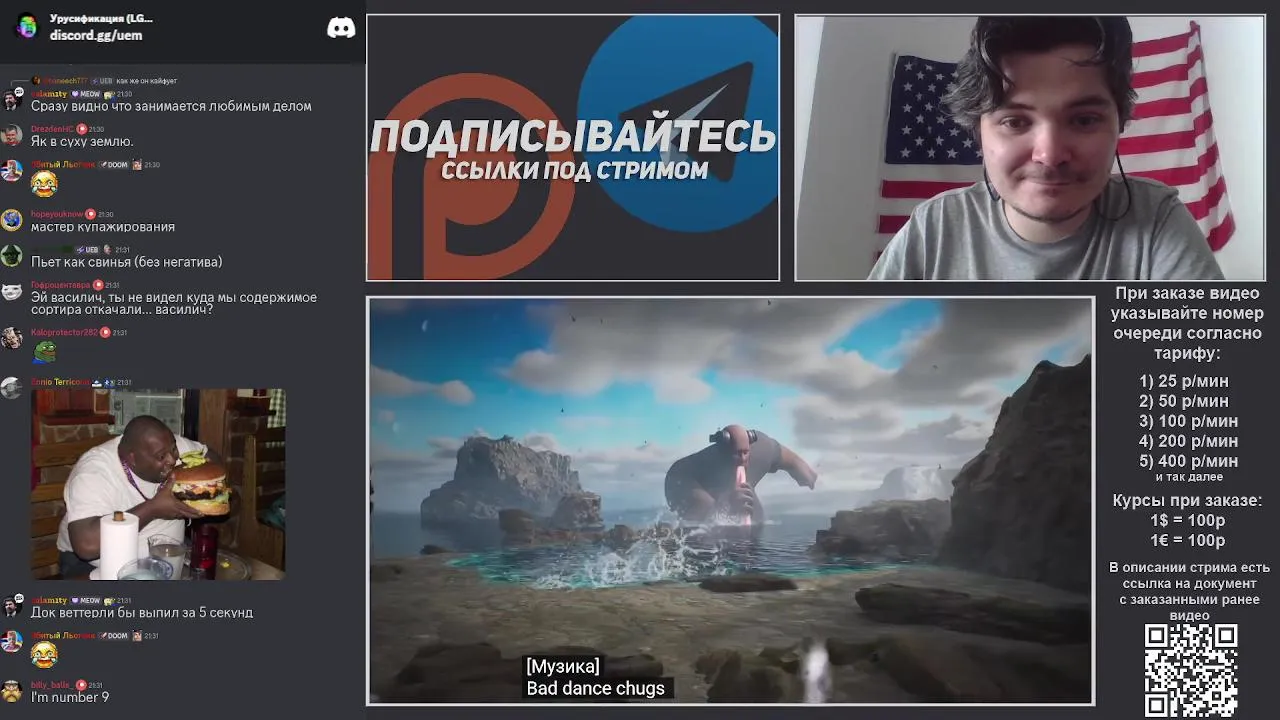This screenshot has width=1280, height=720.
Task: Click the billy_balls_ username
Action: pos(51,685)
